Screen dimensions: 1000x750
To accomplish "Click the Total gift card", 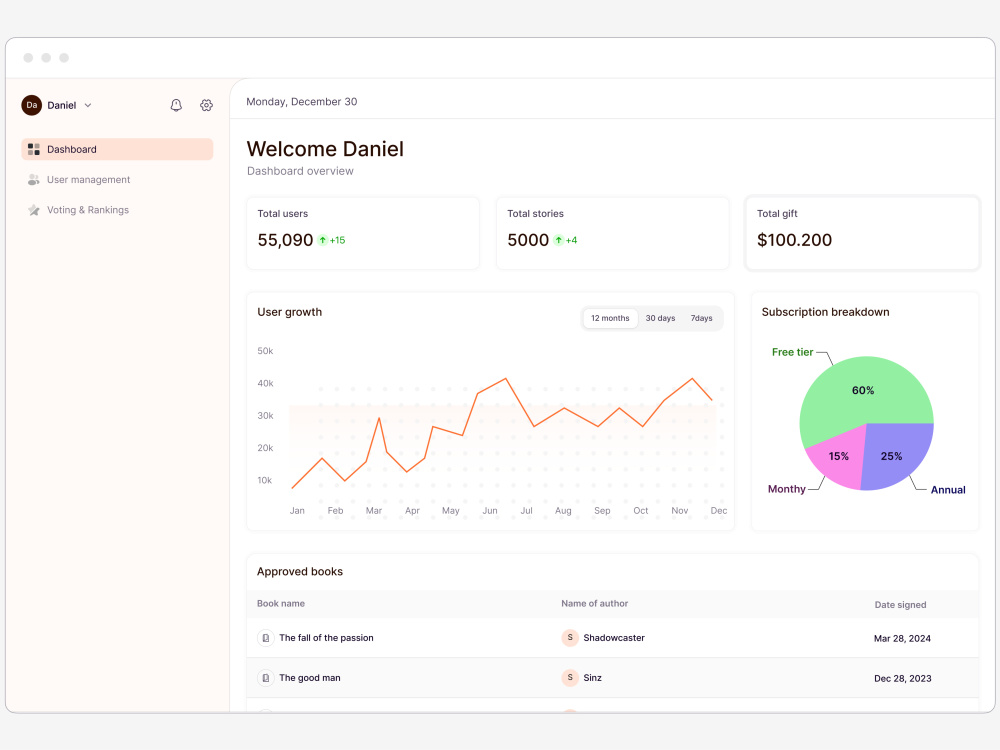I will (862, 233).
